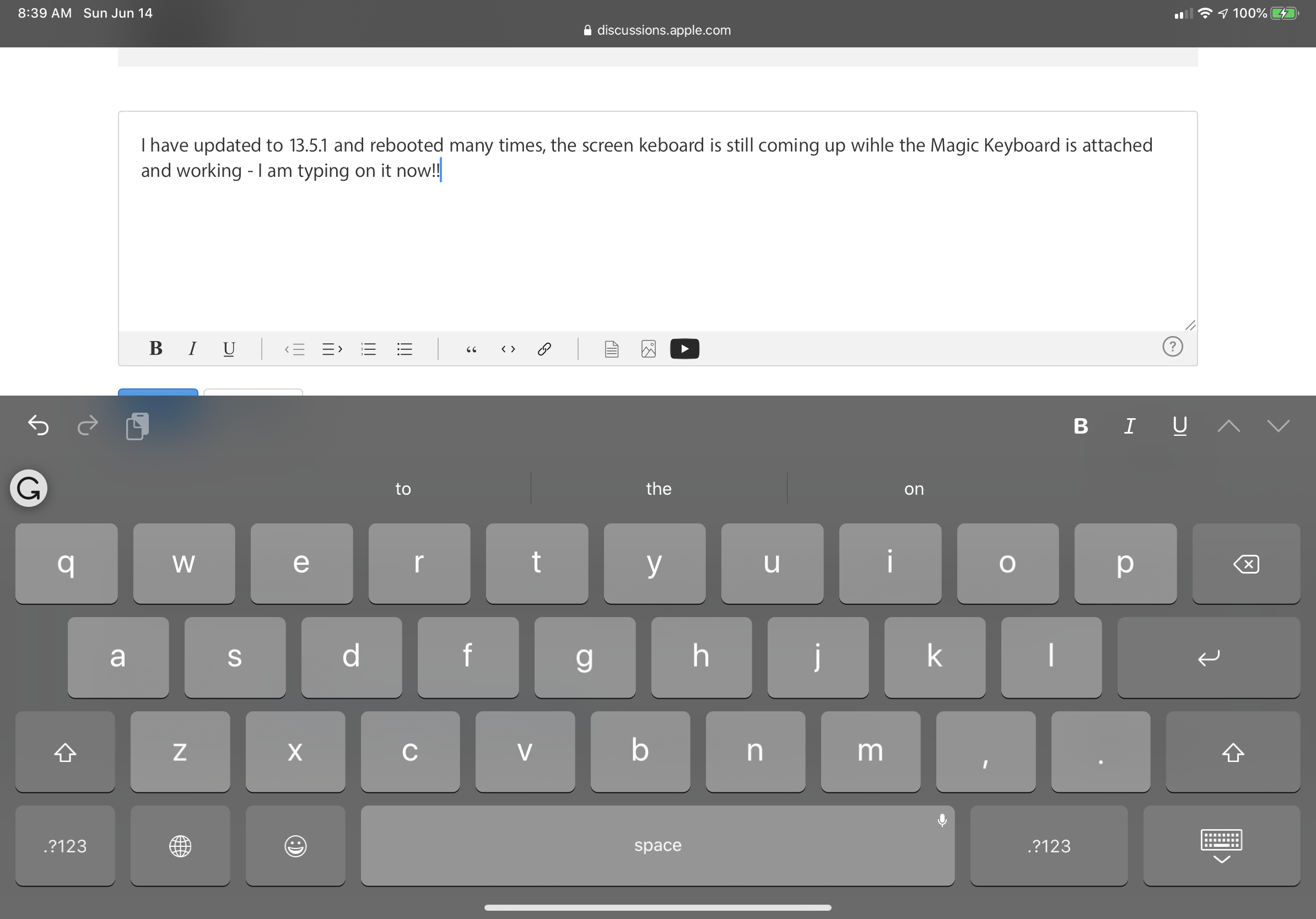Open the emoji keyboard
1316x919 pixels.
click(295, 846)
